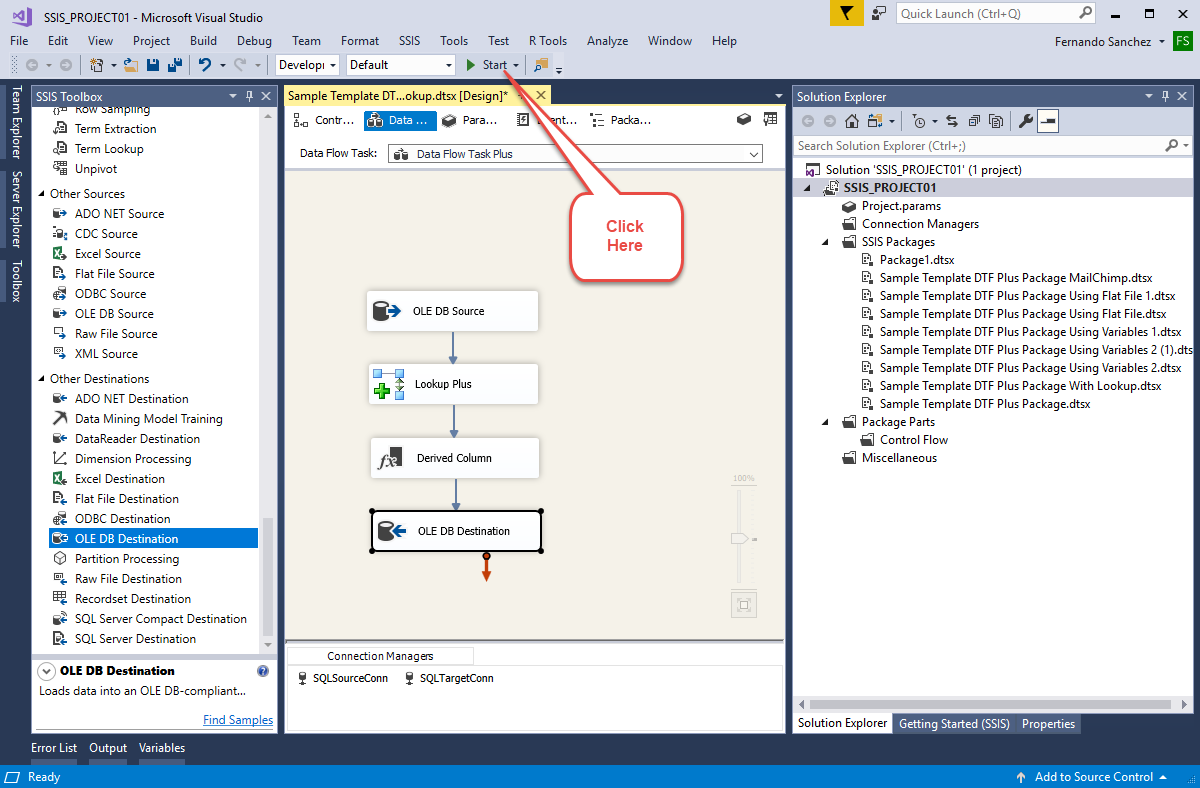Image resolution: width=1200 pixels, height=788 pixels.
Task: Select the OLE DB Destination component on canvas
Action: tap(457, 531)
